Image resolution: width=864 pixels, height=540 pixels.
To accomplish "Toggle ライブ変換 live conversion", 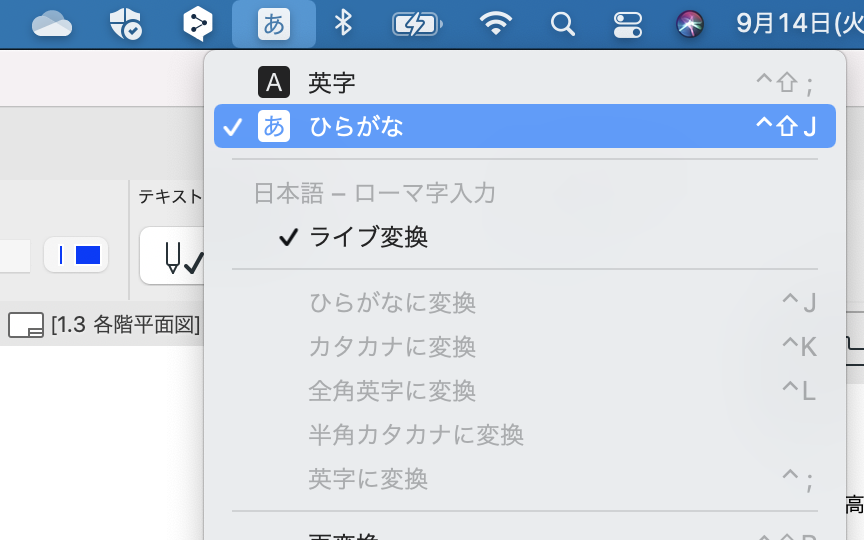I will 525,237.
